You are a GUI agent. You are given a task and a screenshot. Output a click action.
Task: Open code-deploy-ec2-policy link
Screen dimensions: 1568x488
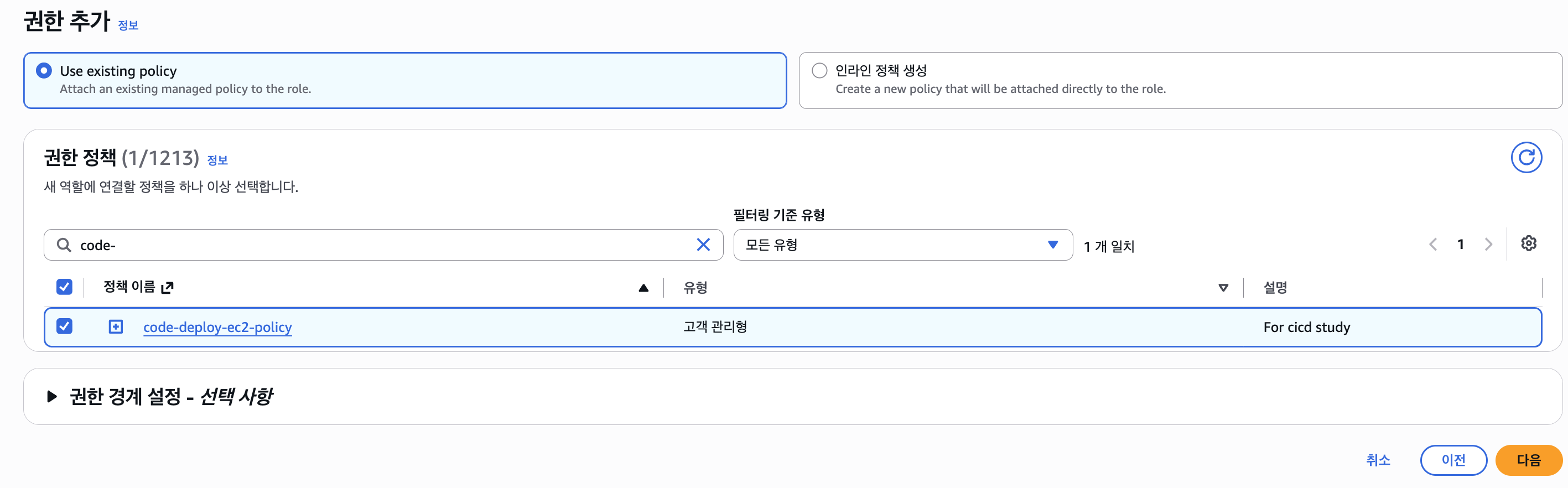(217, 327)
